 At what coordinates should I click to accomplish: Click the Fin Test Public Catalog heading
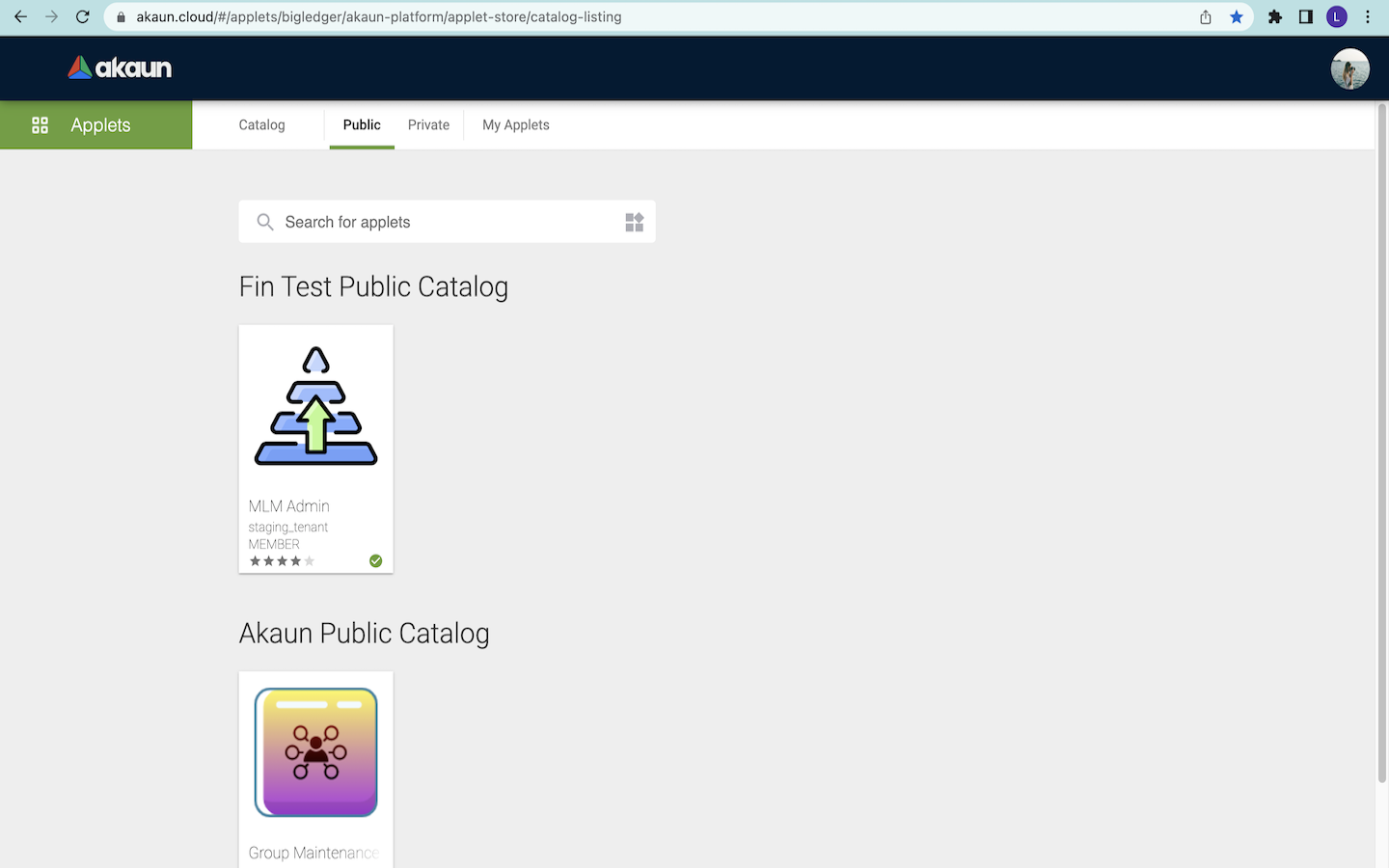click(x=373, y=287)
